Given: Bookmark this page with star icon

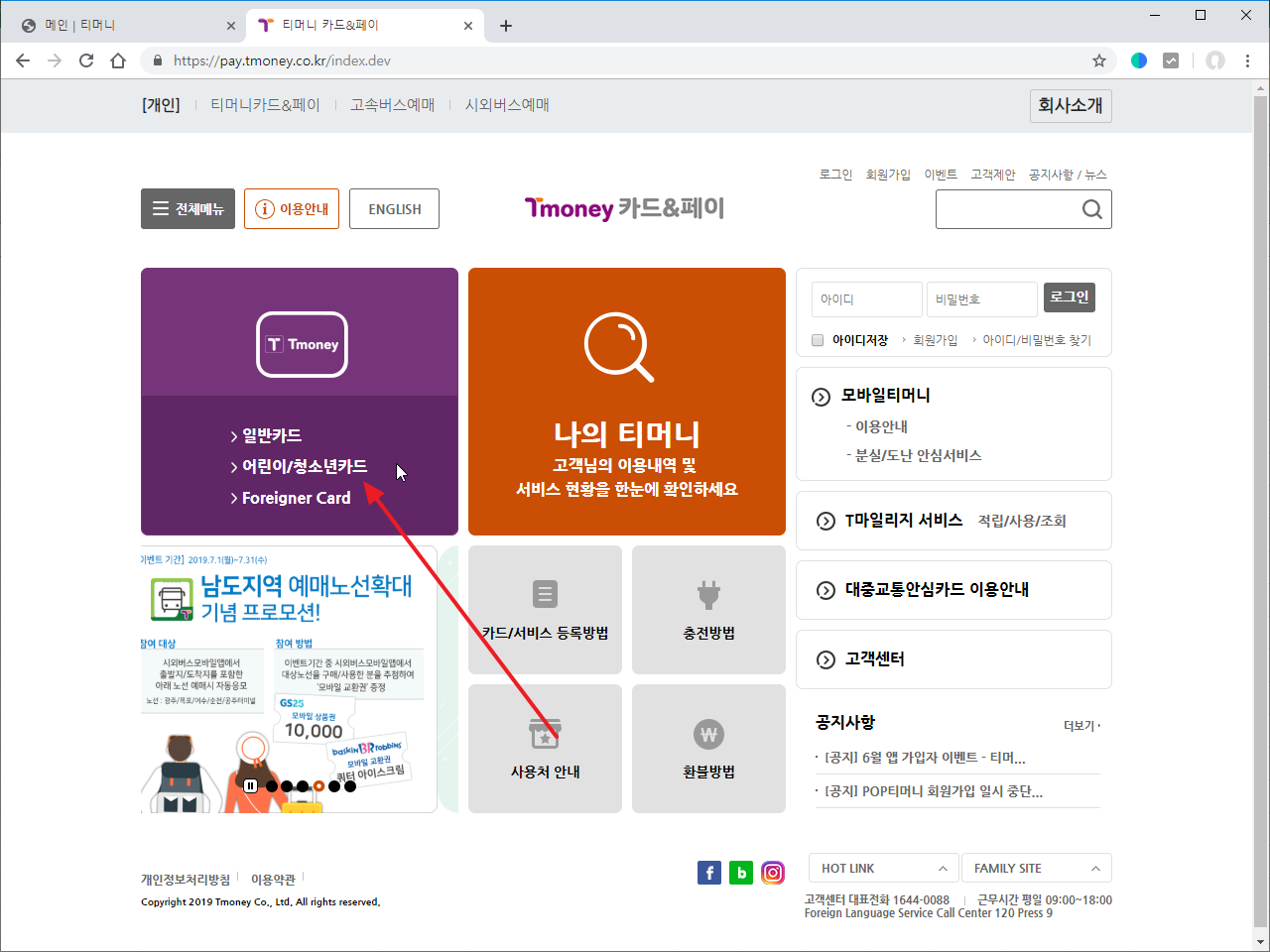Looking at the screenshot, I should pos(1099,60).
